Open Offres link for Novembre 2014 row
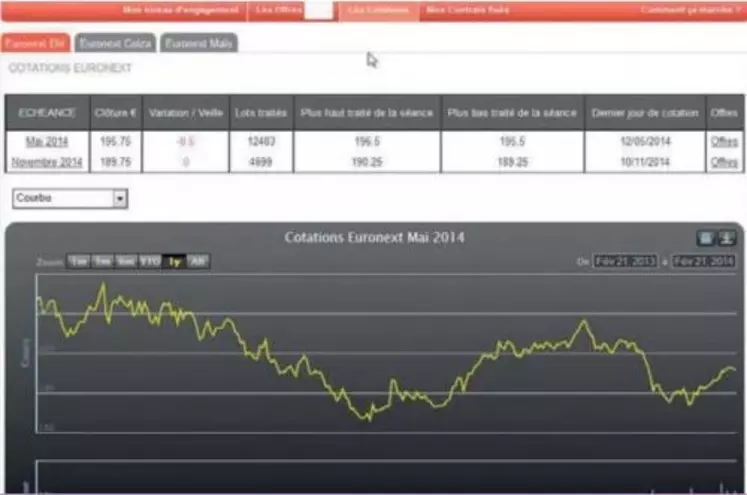Screen dimensions: 747x495 pos(724,162)
